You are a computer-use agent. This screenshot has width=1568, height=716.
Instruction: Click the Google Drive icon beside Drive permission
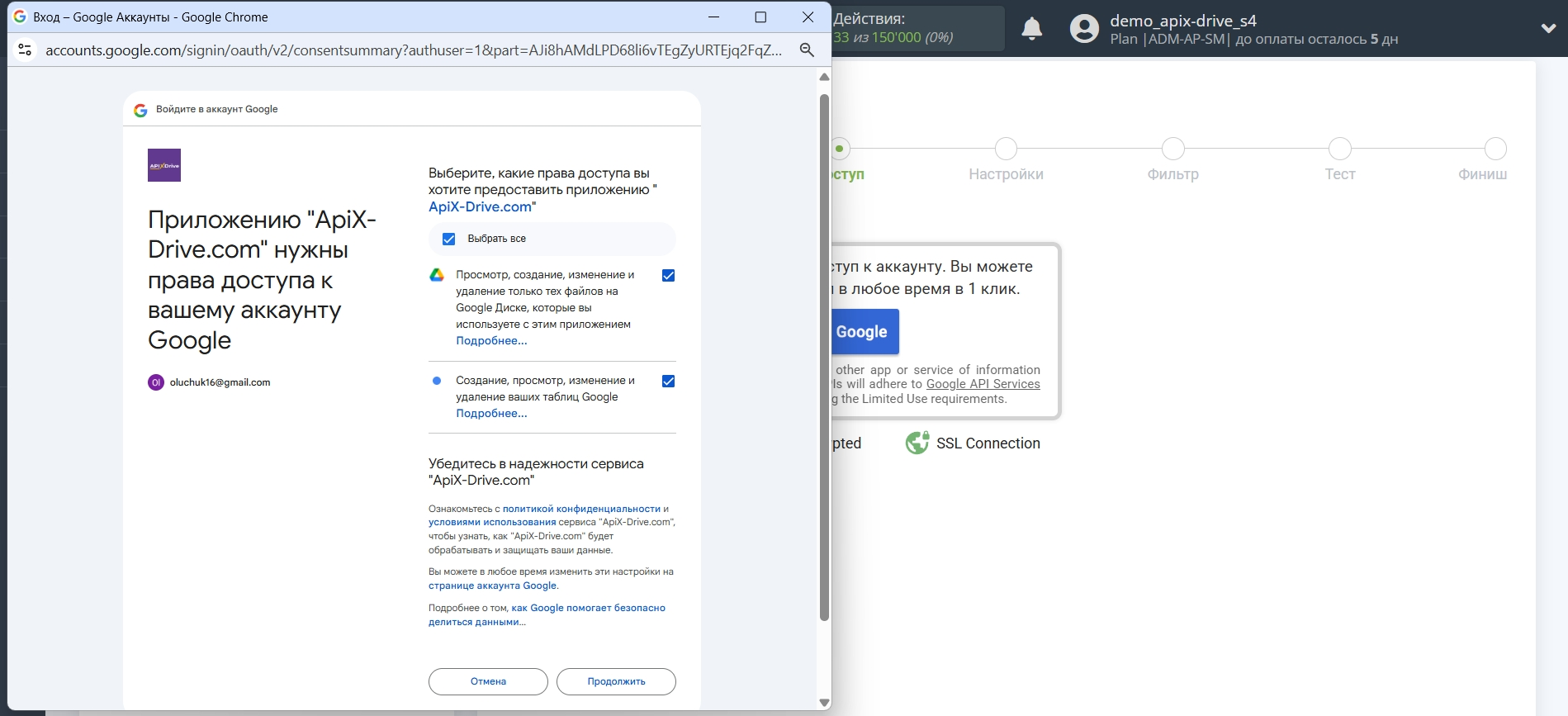437,275
